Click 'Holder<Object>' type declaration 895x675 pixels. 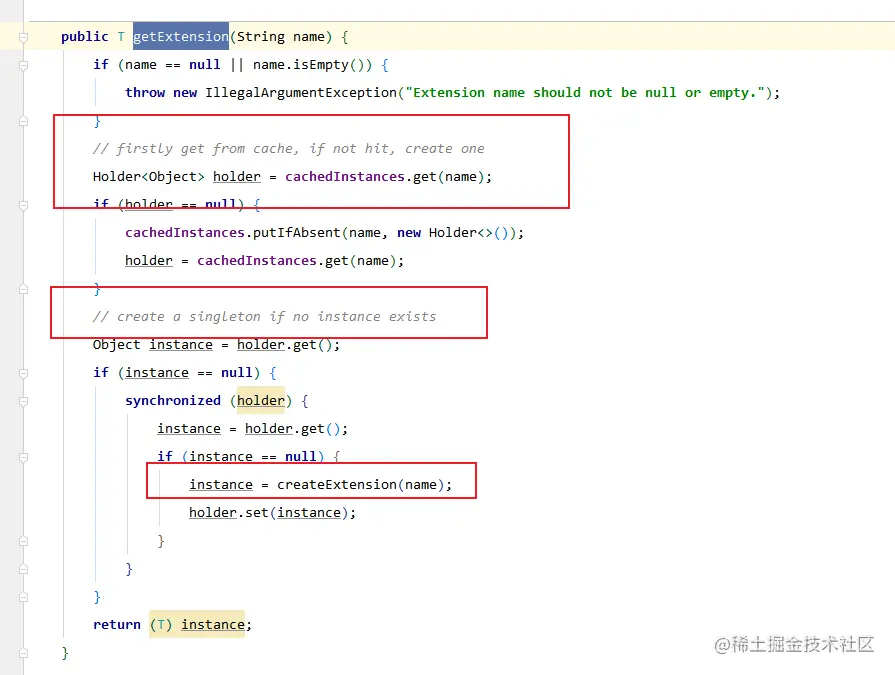coord(148,177)
